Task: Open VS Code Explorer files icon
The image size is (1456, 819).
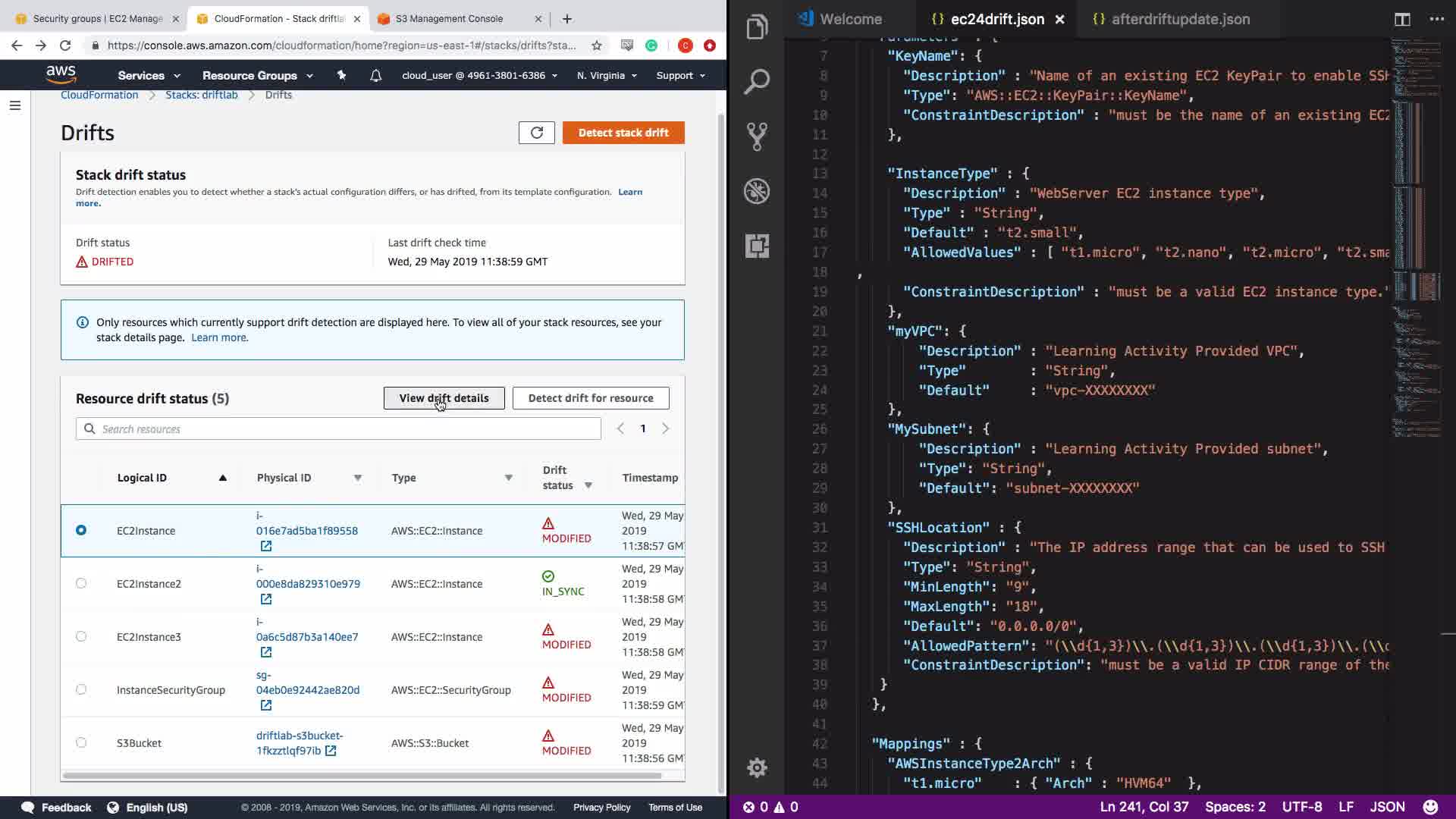Action: point(756,28)
